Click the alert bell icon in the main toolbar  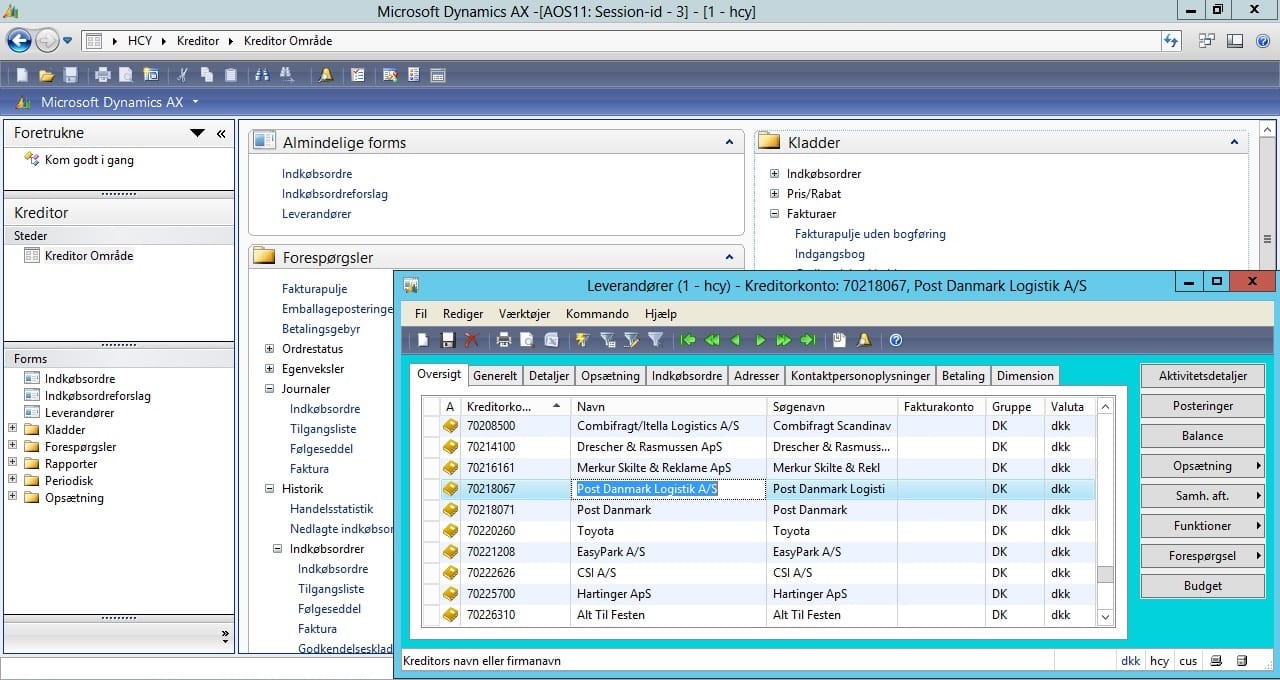pos(326,75)
